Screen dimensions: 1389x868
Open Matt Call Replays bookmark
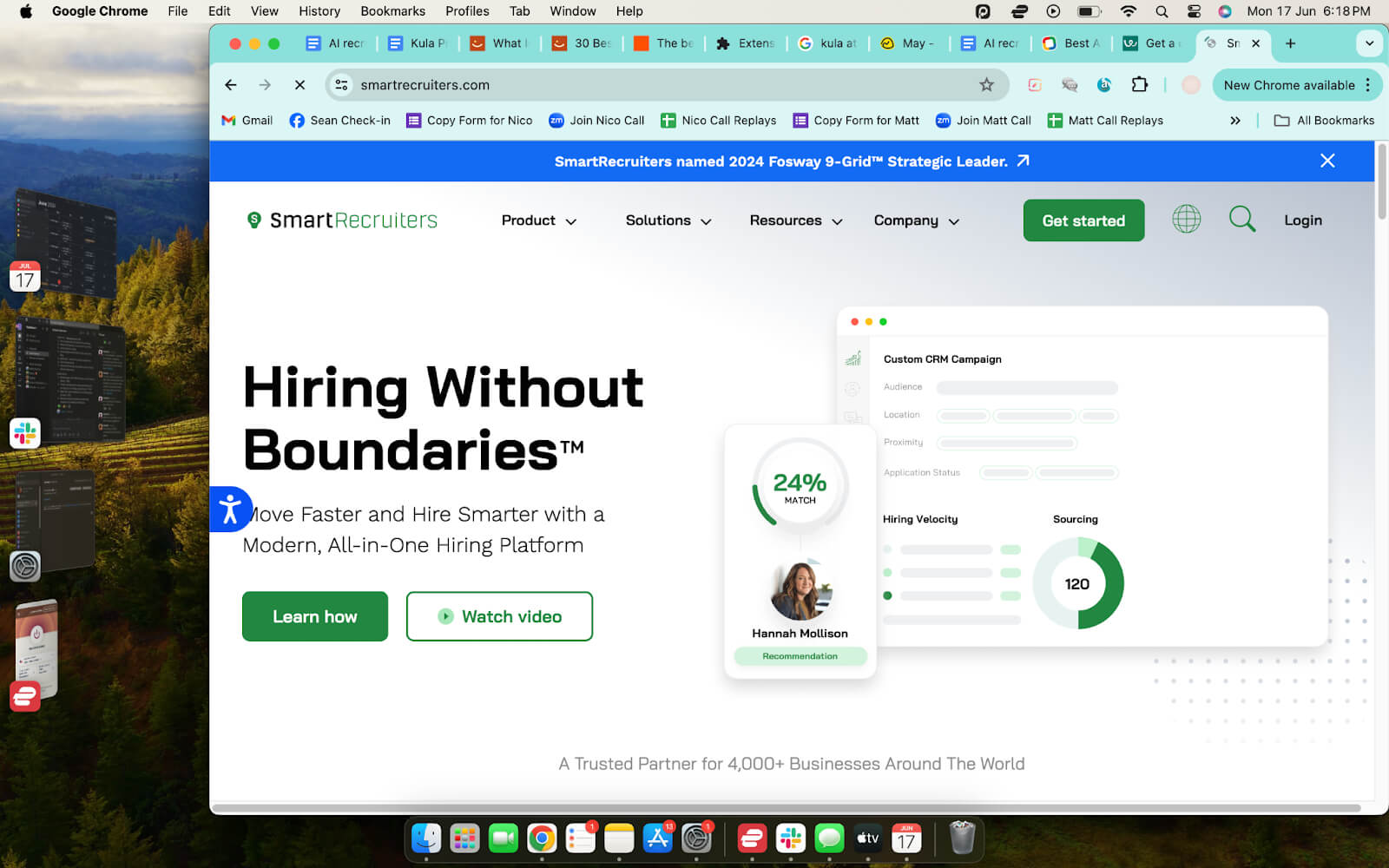[x=1105, y=121]
